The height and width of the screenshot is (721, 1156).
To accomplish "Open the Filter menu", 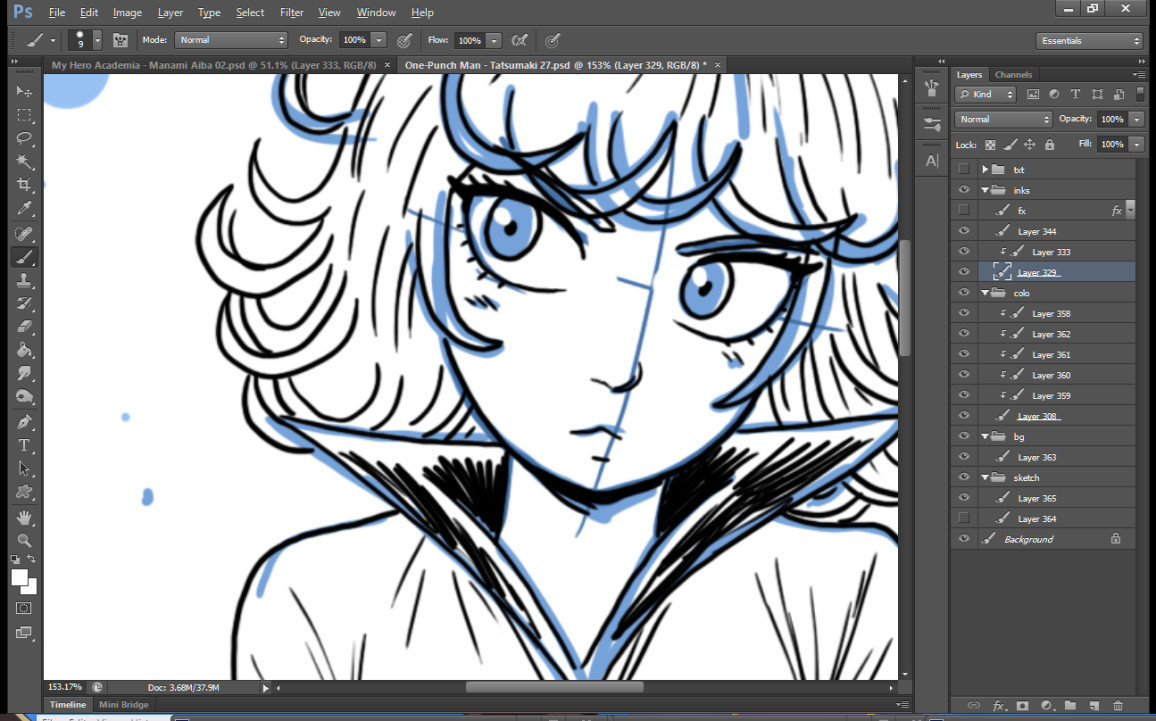I will click(x=291, y=13).
